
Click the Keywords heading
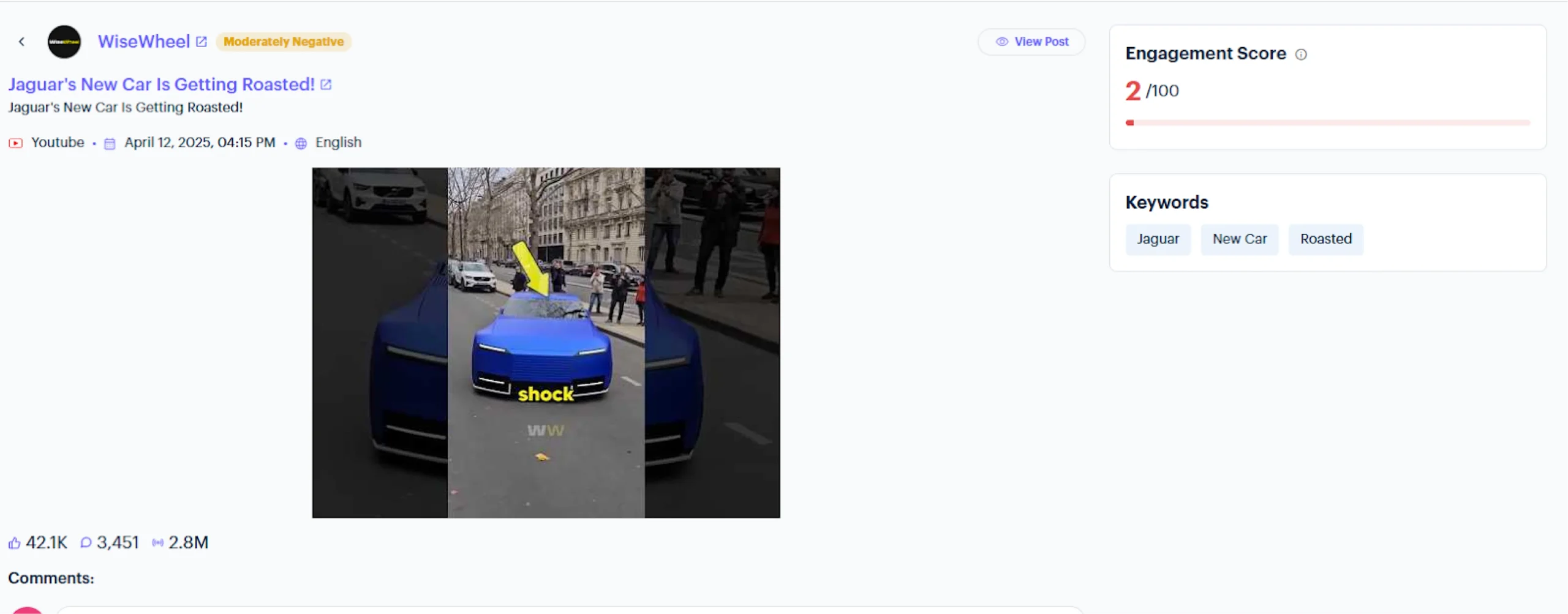click(x=1167, y=203)
